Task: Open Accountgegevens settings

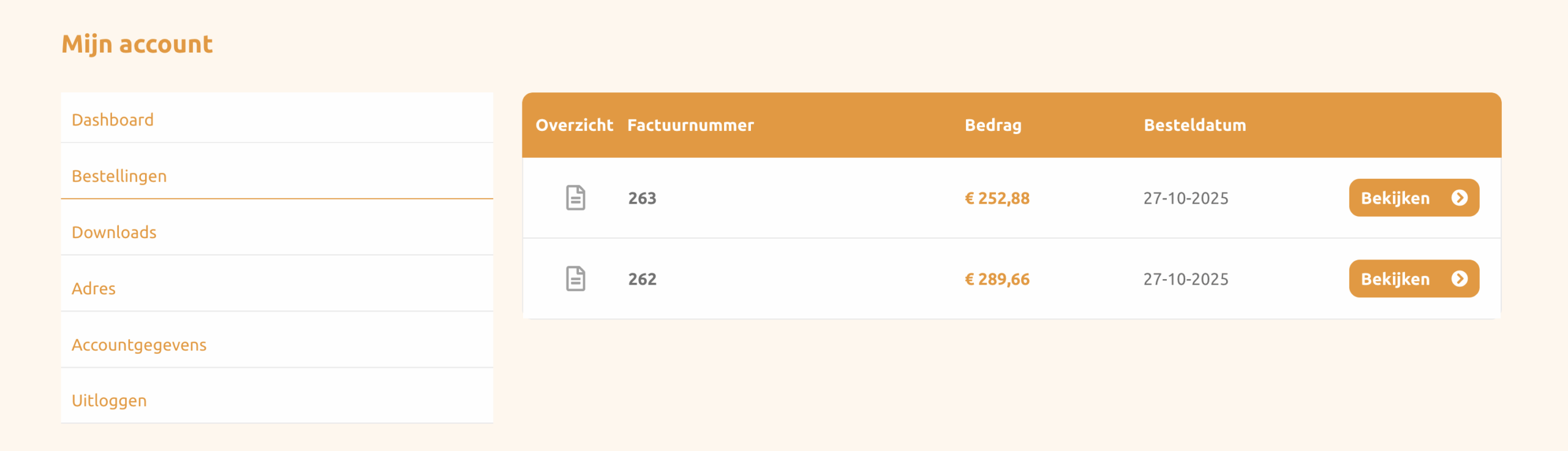Action: click(x=139, y=345)
